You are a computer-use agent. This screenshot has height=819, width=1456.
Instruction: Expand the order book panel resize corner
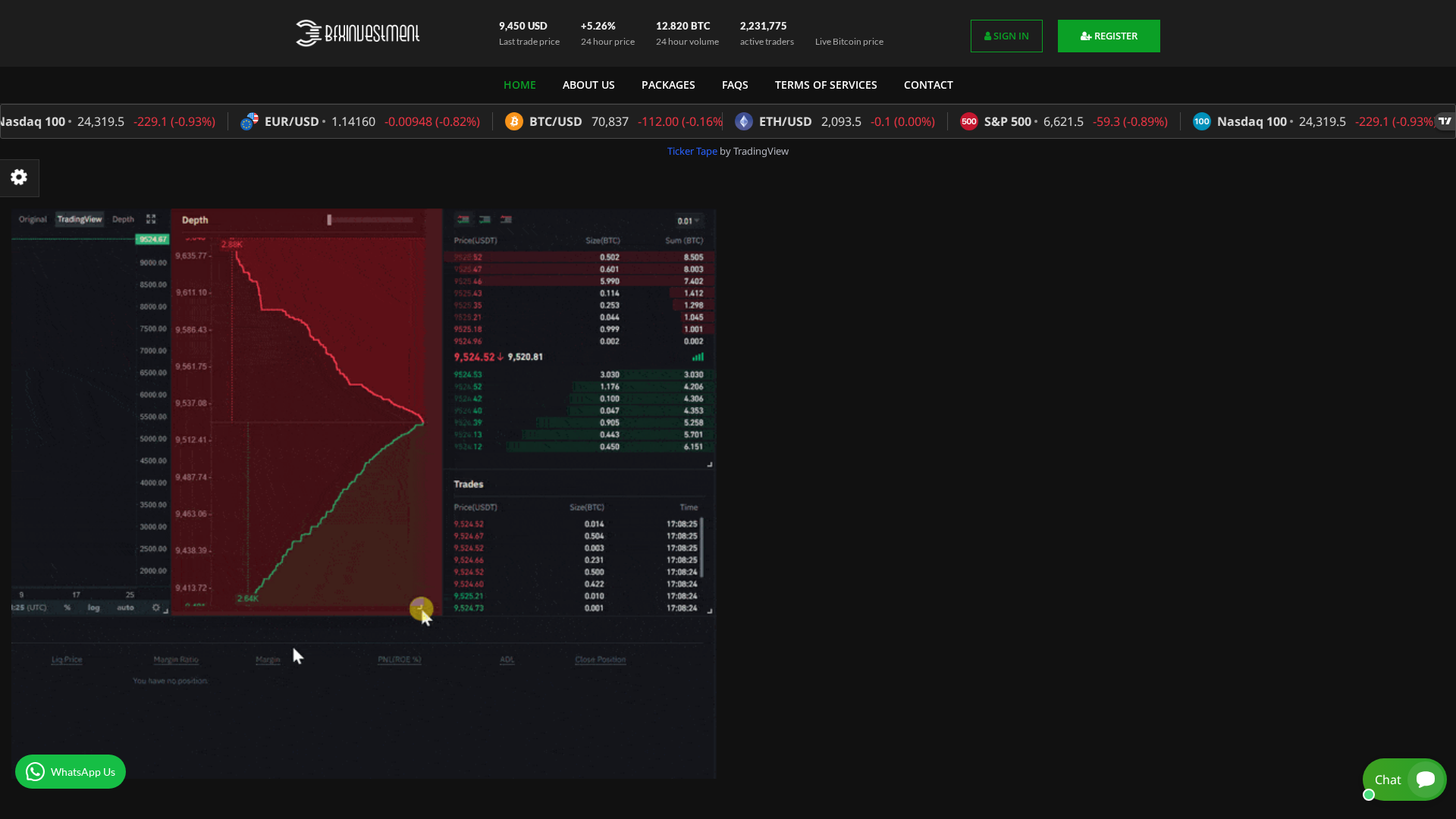click(x=708, y=463)
